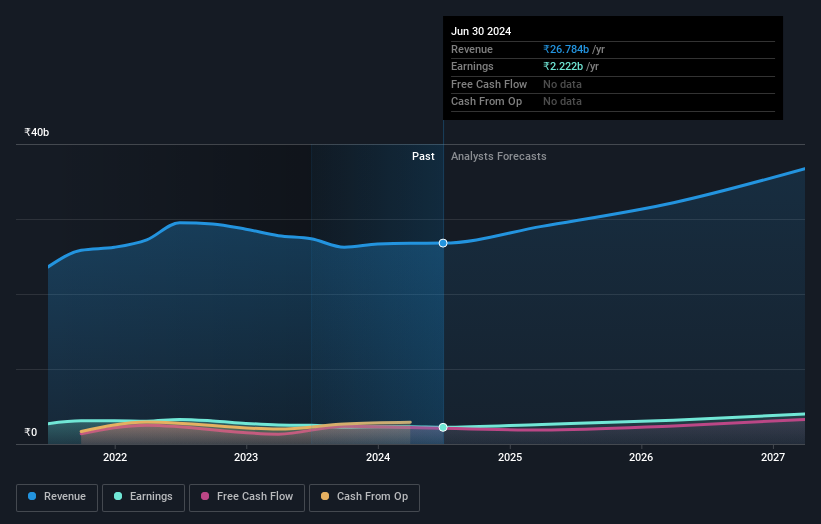Viewport: 821px width, 524px height.
Task: Toggle the Cash From Op legend button
Action: click(x=364, y=497)
